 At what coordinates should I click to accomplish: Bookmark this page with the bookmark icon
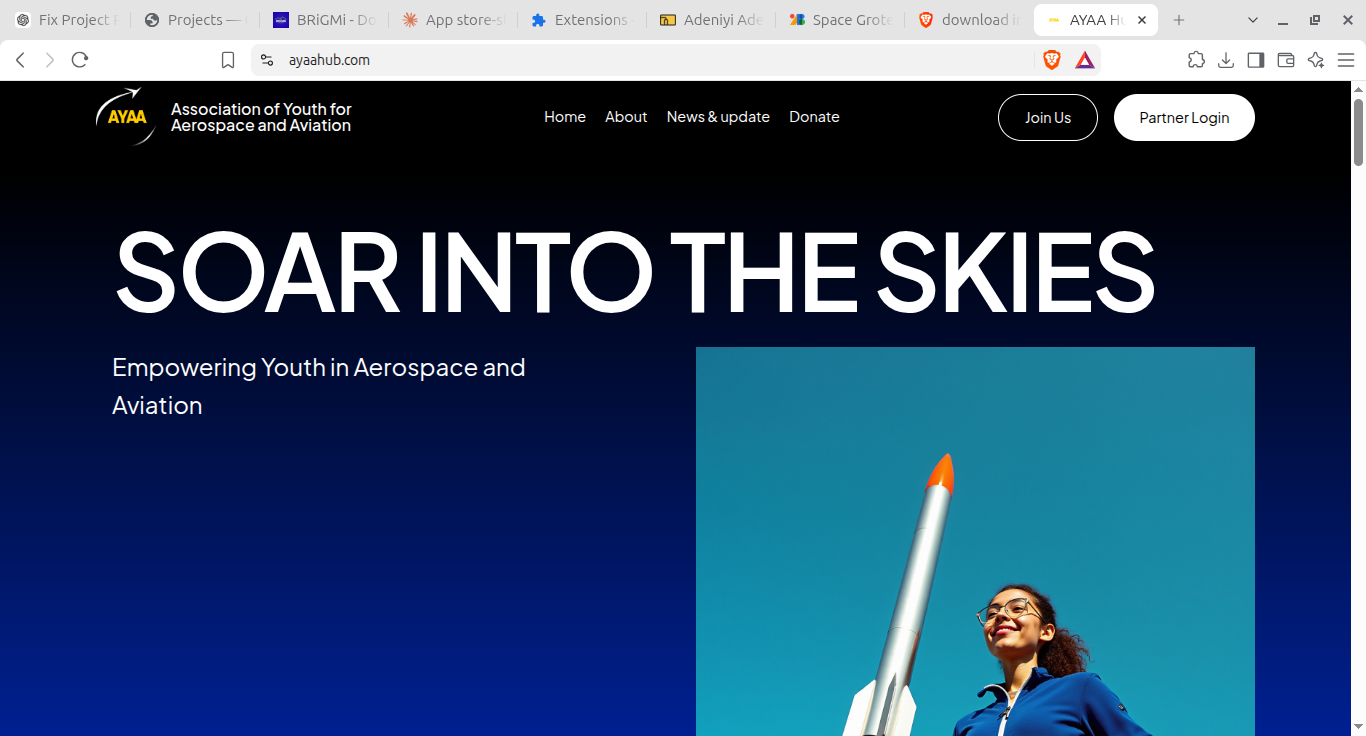point(228,60)
